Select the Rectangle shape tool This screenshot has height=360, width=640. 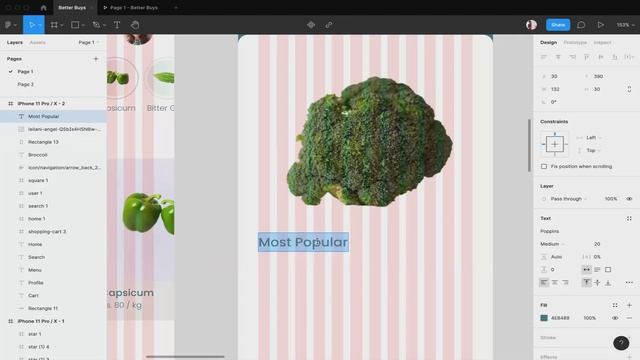tap(75, 25)
